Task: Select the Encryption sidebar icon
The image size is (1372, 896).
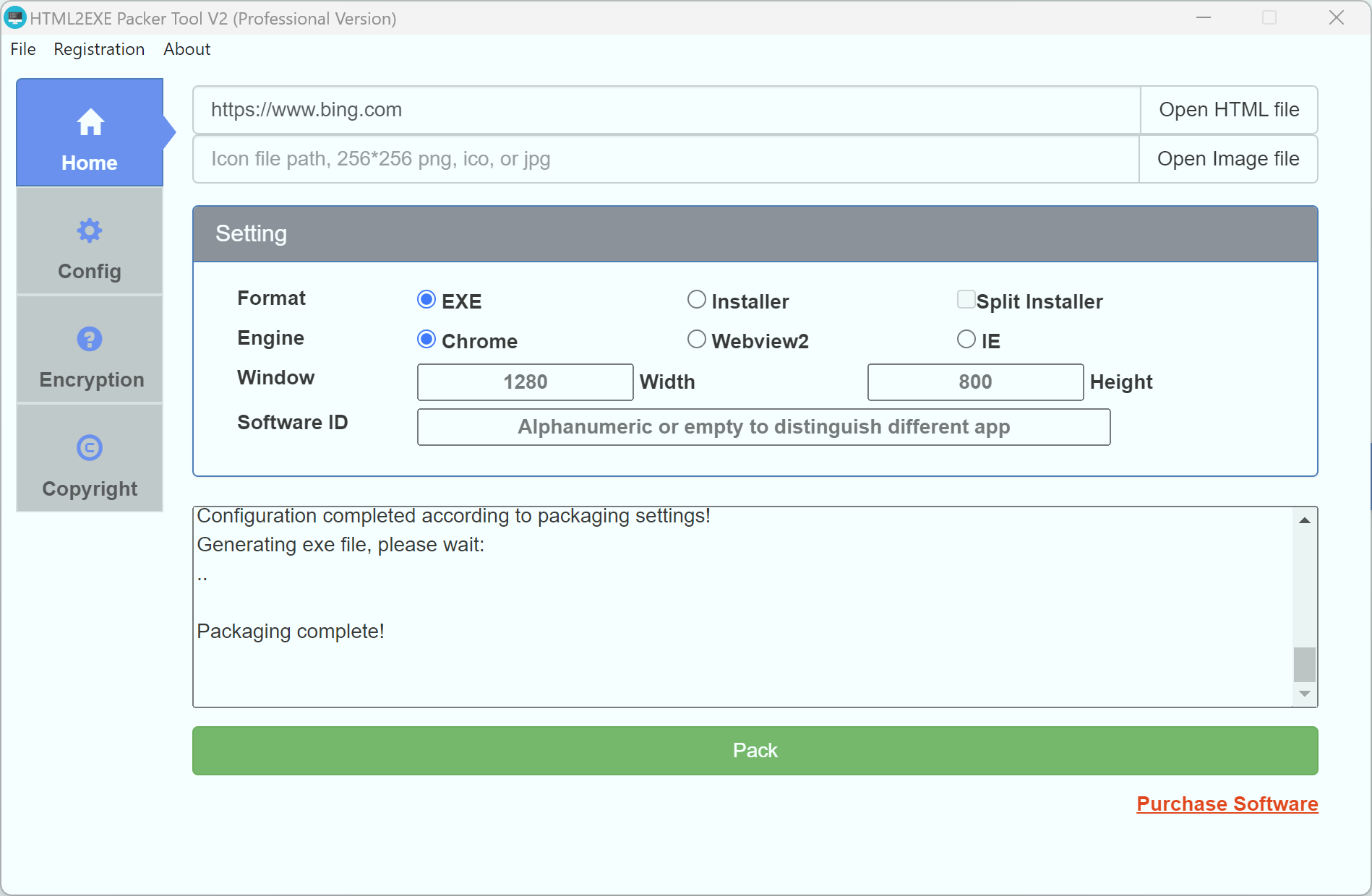Action: pyautogui.click(x=89, y=339)
